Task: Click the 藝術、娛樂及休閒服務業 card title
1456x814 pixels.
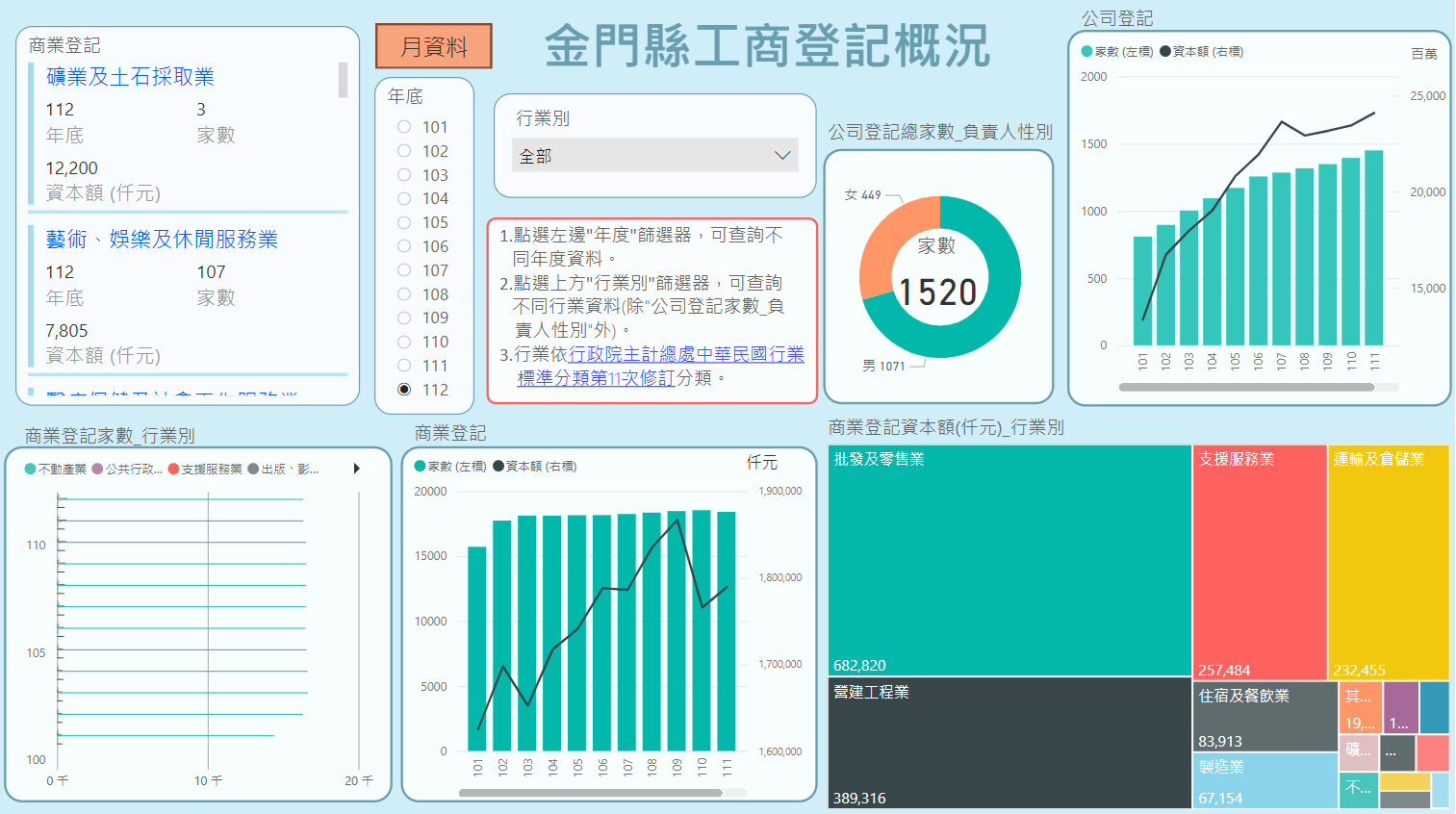Action: tap(162, 240)
